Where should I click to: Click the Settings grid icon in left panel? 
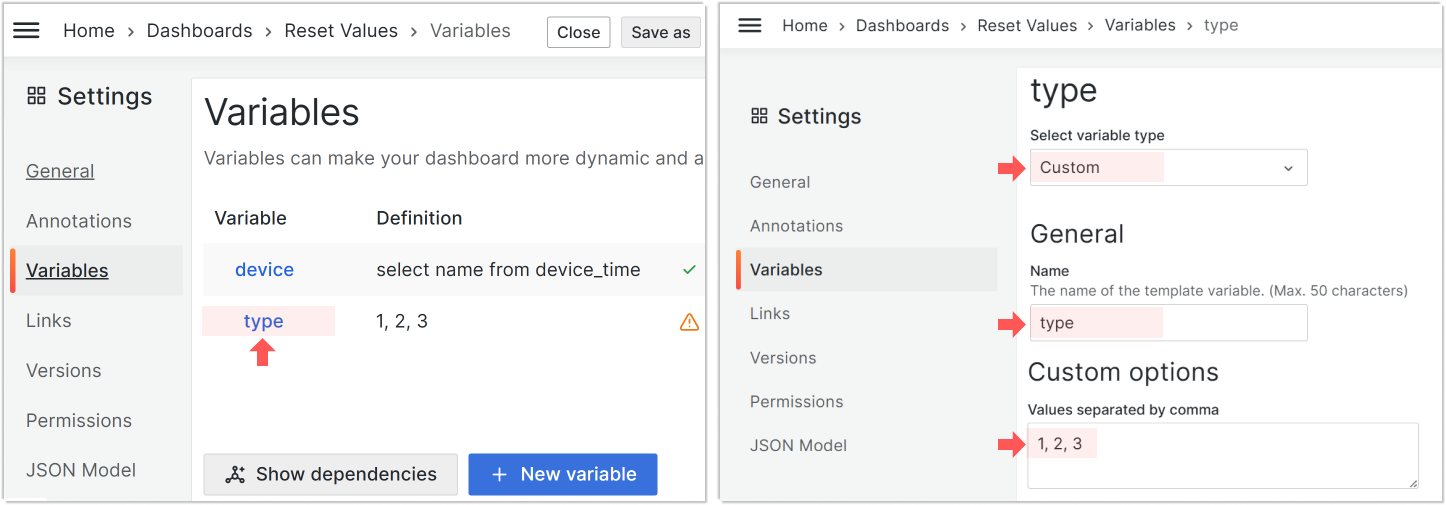(37, 96)
